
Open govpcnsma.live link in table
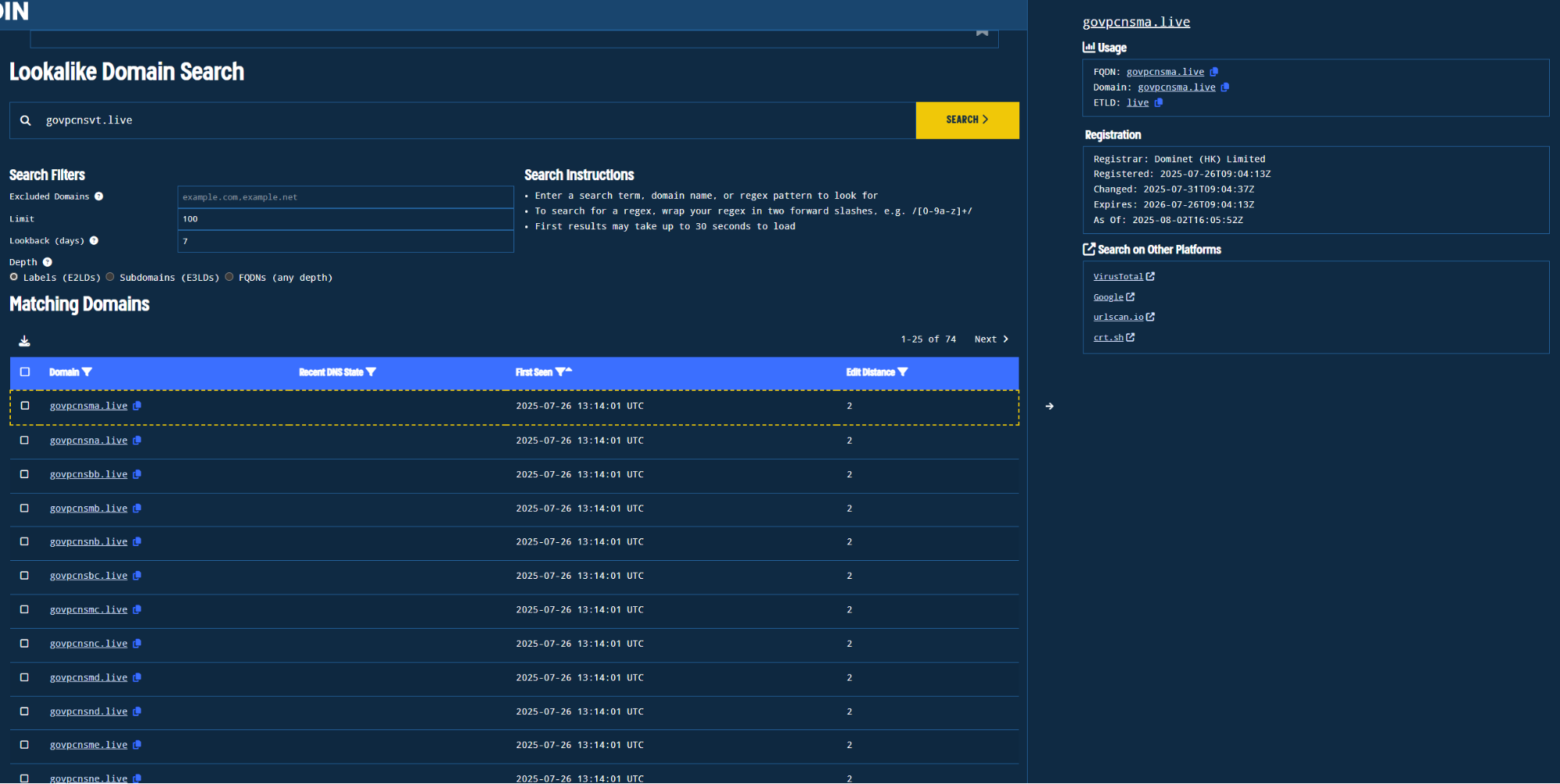88,406
